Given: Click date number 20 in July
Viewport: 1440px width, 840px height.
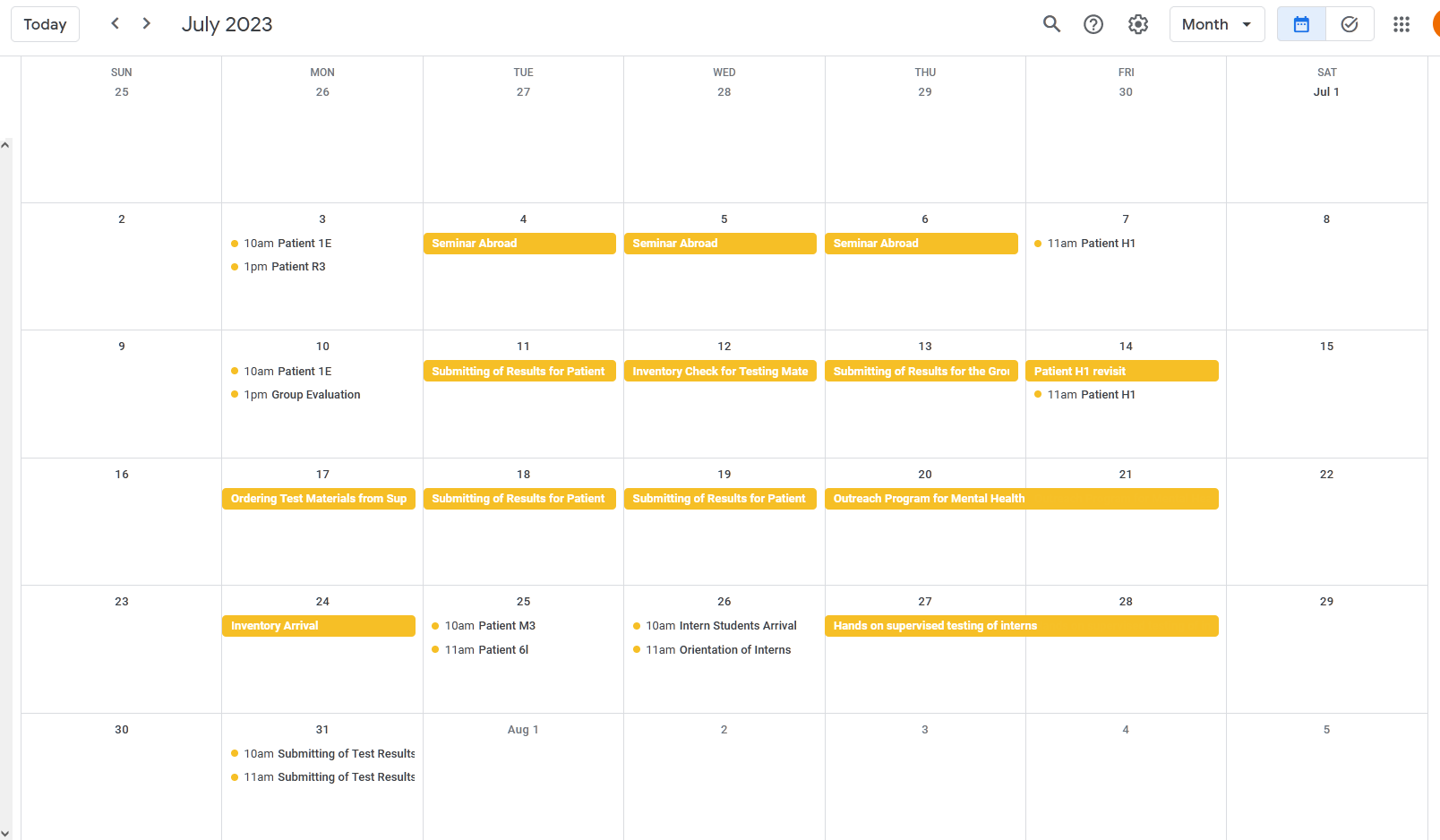Looking at the screenshot, I should pos(925,475).
